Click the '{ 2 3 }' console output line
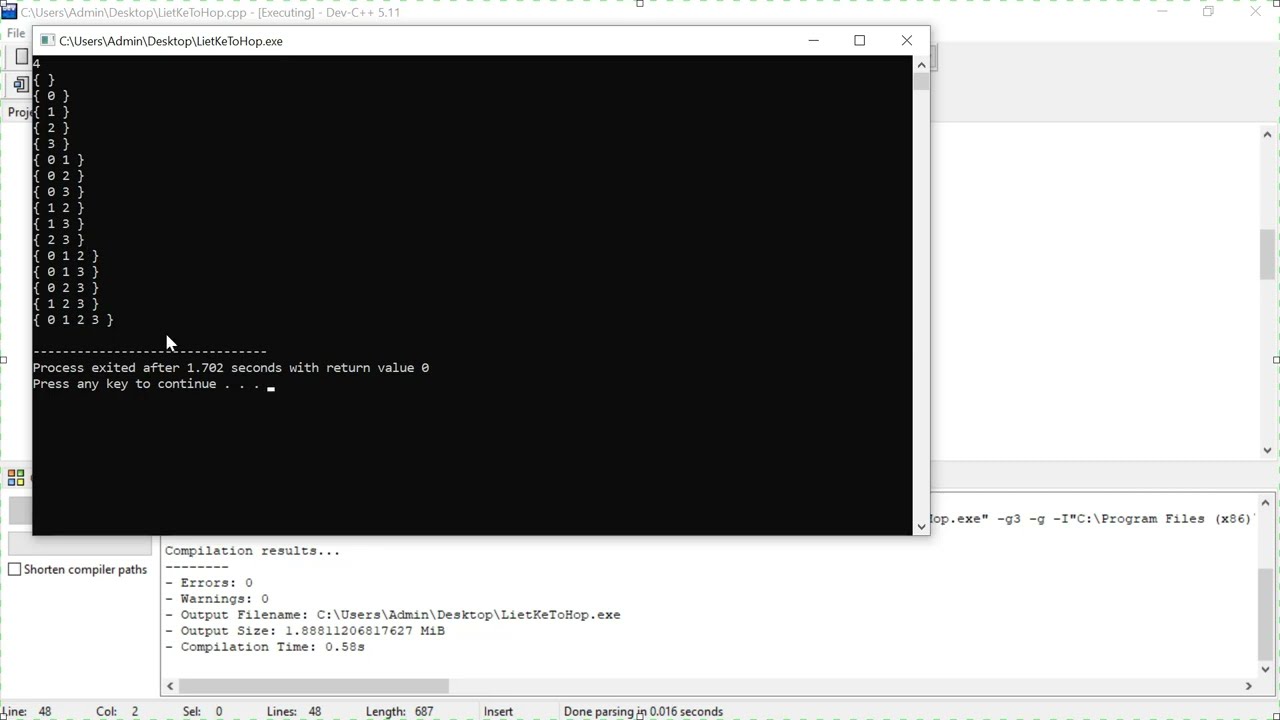The height and width of the screenshot is (720, 1280). [59, 240]
